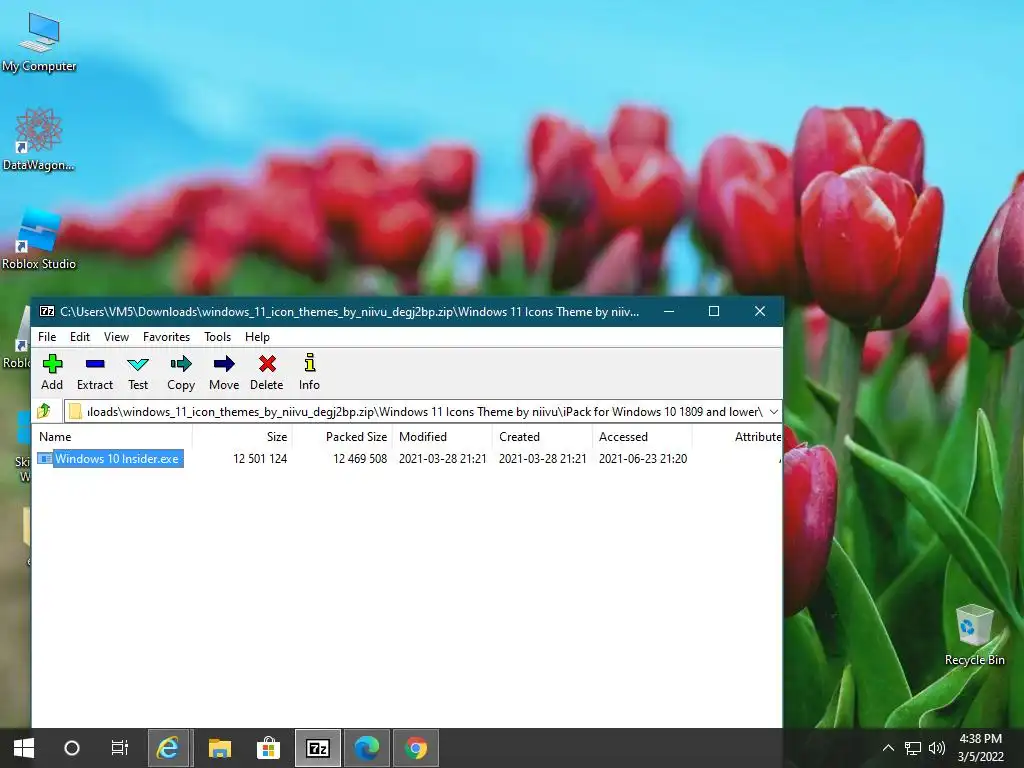Maximize the 7-Zip window
The image size is (1024, 768).
coord(714,312)
